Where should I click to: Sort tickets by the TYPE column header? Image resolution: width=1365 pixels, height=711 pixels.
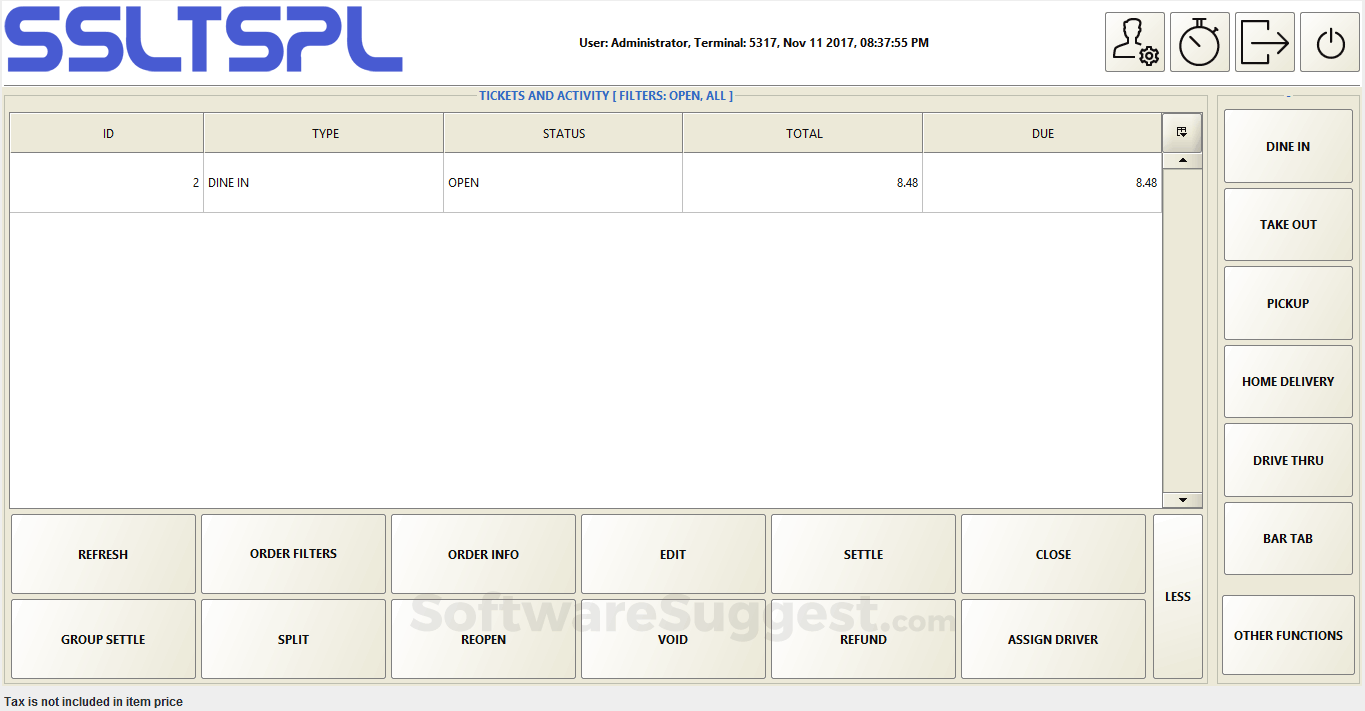pos(323,132)
